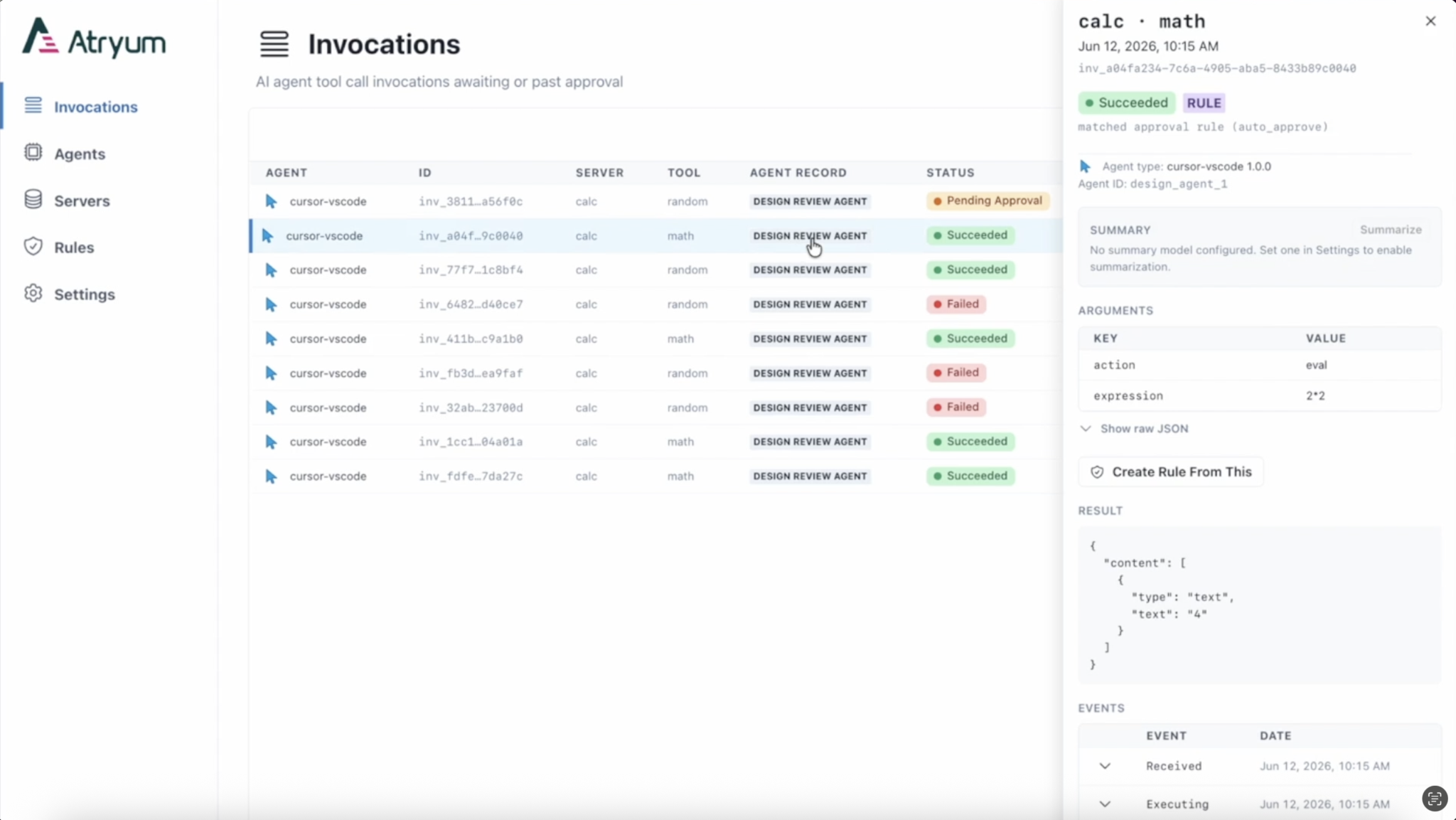Go to the Rules page
This screenshot has width=1456, height=820.
74,247
